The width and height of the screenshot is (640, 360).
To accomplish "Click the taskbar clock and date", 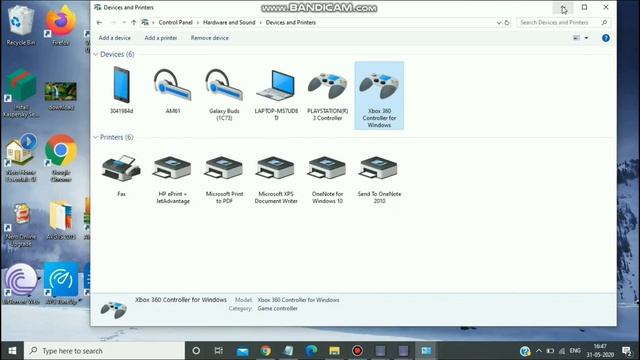I will [x=600, y=351].
